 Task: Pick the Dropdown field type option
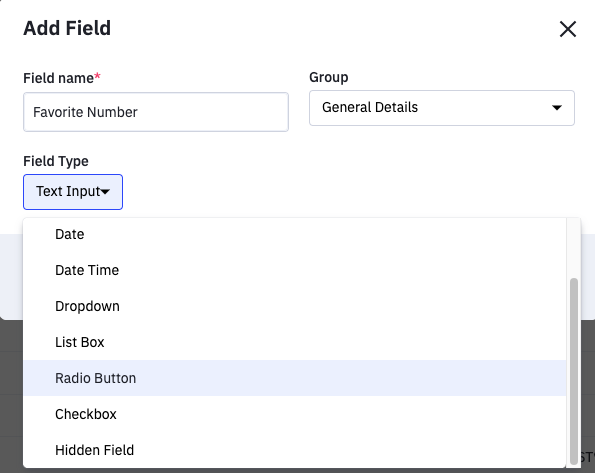[x=295, y=306]
